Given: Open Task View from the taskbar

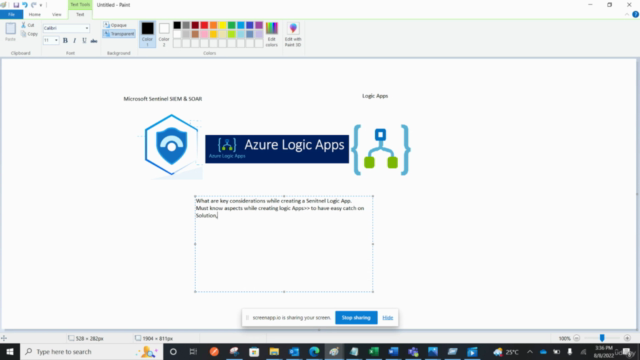Looking at the screenshot, I should [x=193, y=351].
